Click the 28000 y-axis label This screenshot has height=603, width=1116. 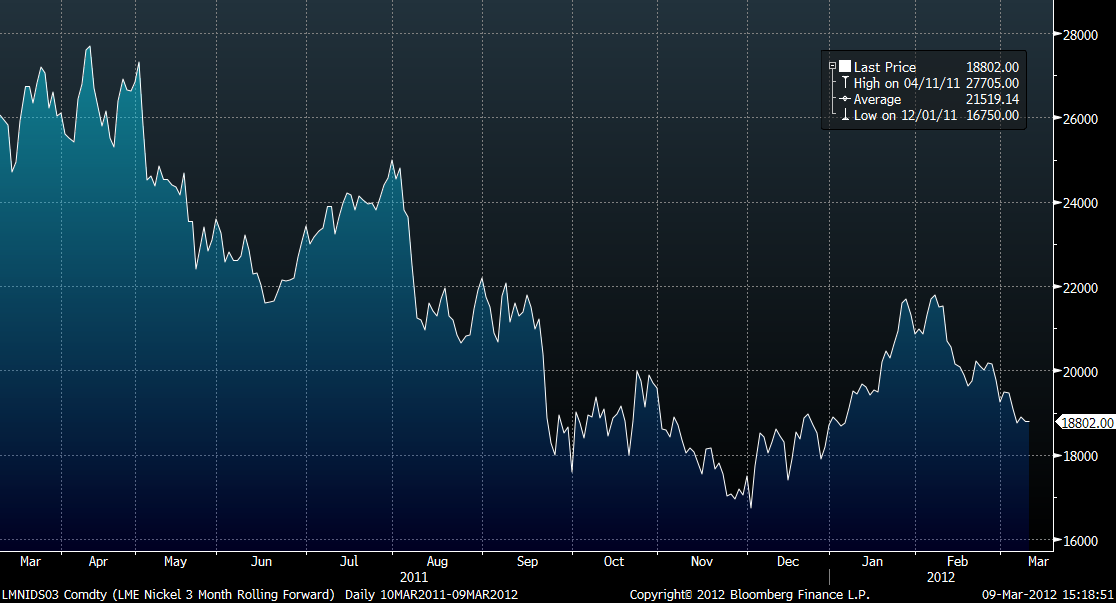(x=1080, y=34)
